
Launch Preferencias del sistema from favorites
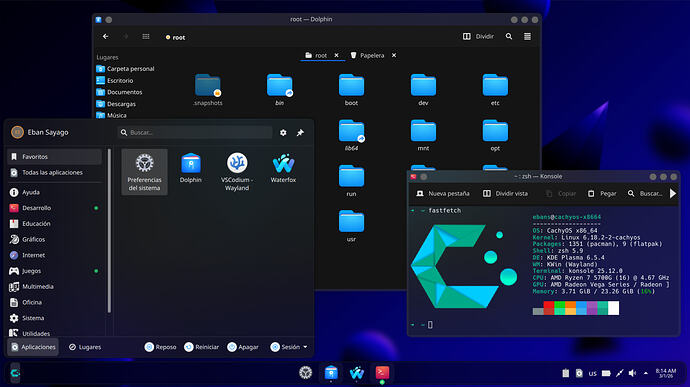(x=144, y=172)
